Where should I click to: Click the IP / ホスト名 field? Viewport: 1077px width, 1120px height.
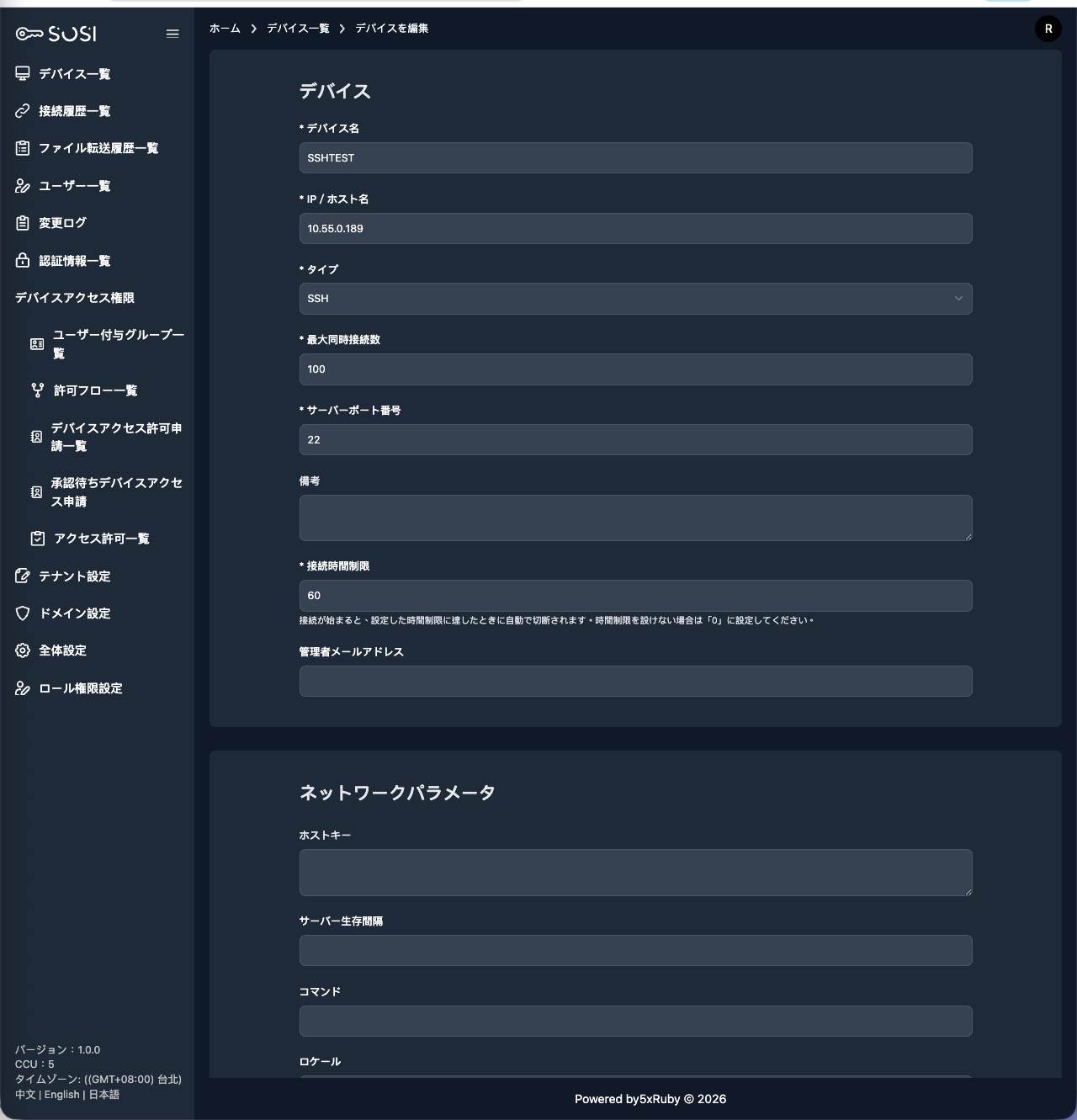coord(636,229)
